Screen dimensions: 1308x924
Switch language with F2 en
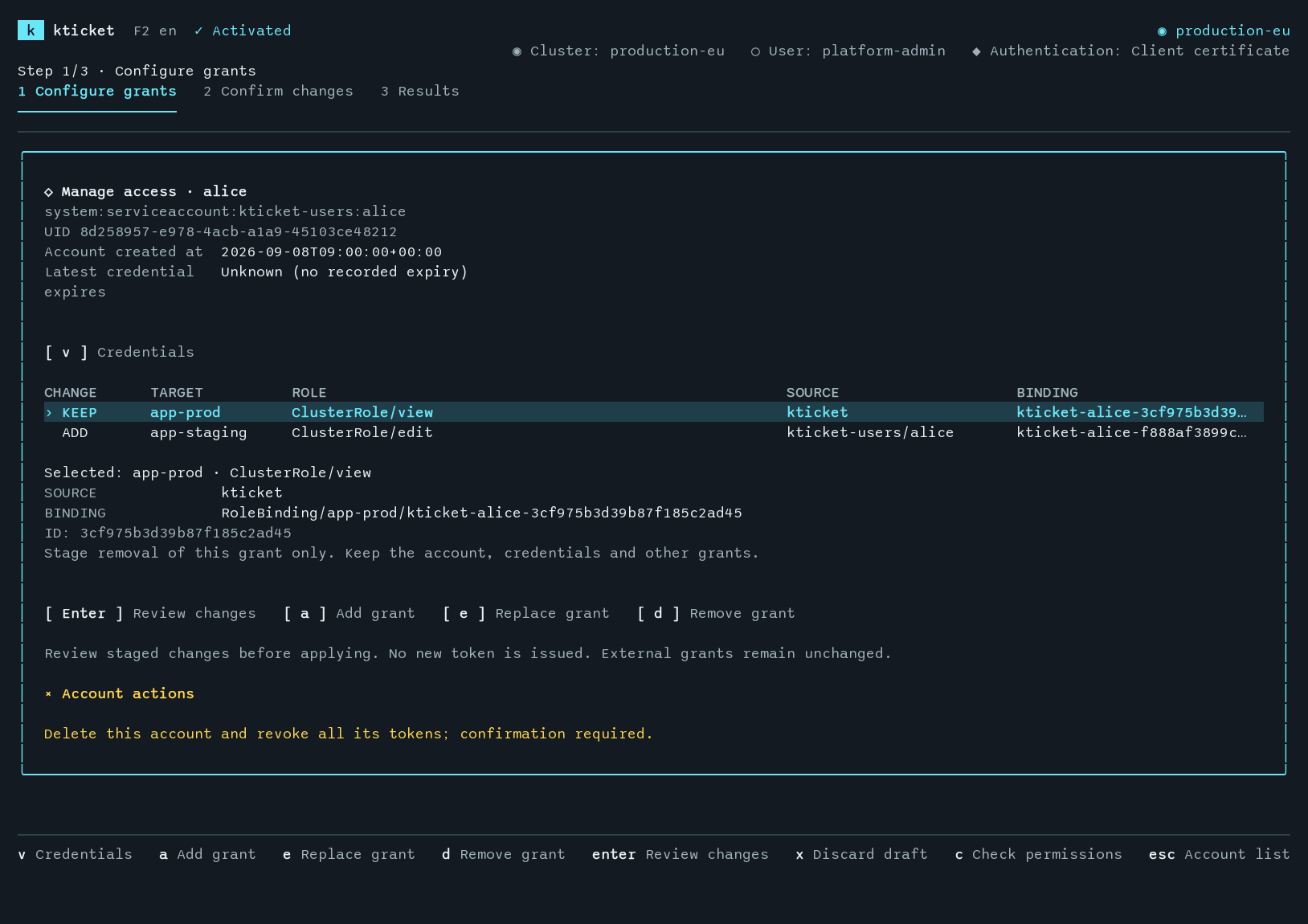tap(155, 31)
